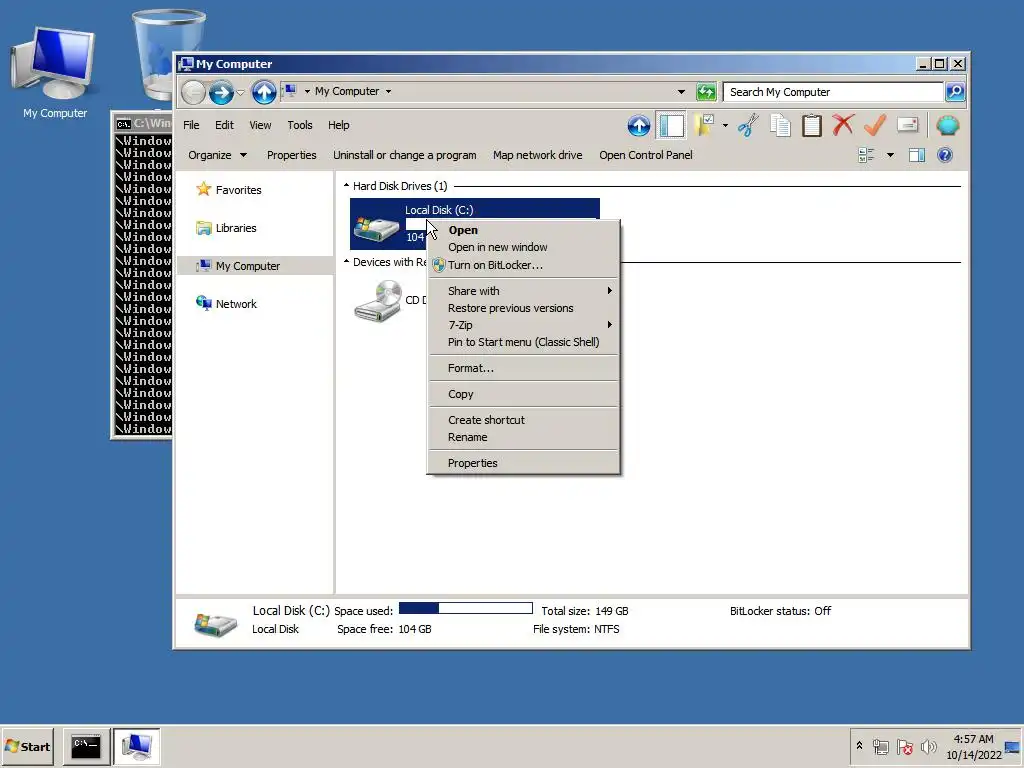Click the Up arrow beside address bar
This screenshot has height=768, width=1024.
click(264, 92)
